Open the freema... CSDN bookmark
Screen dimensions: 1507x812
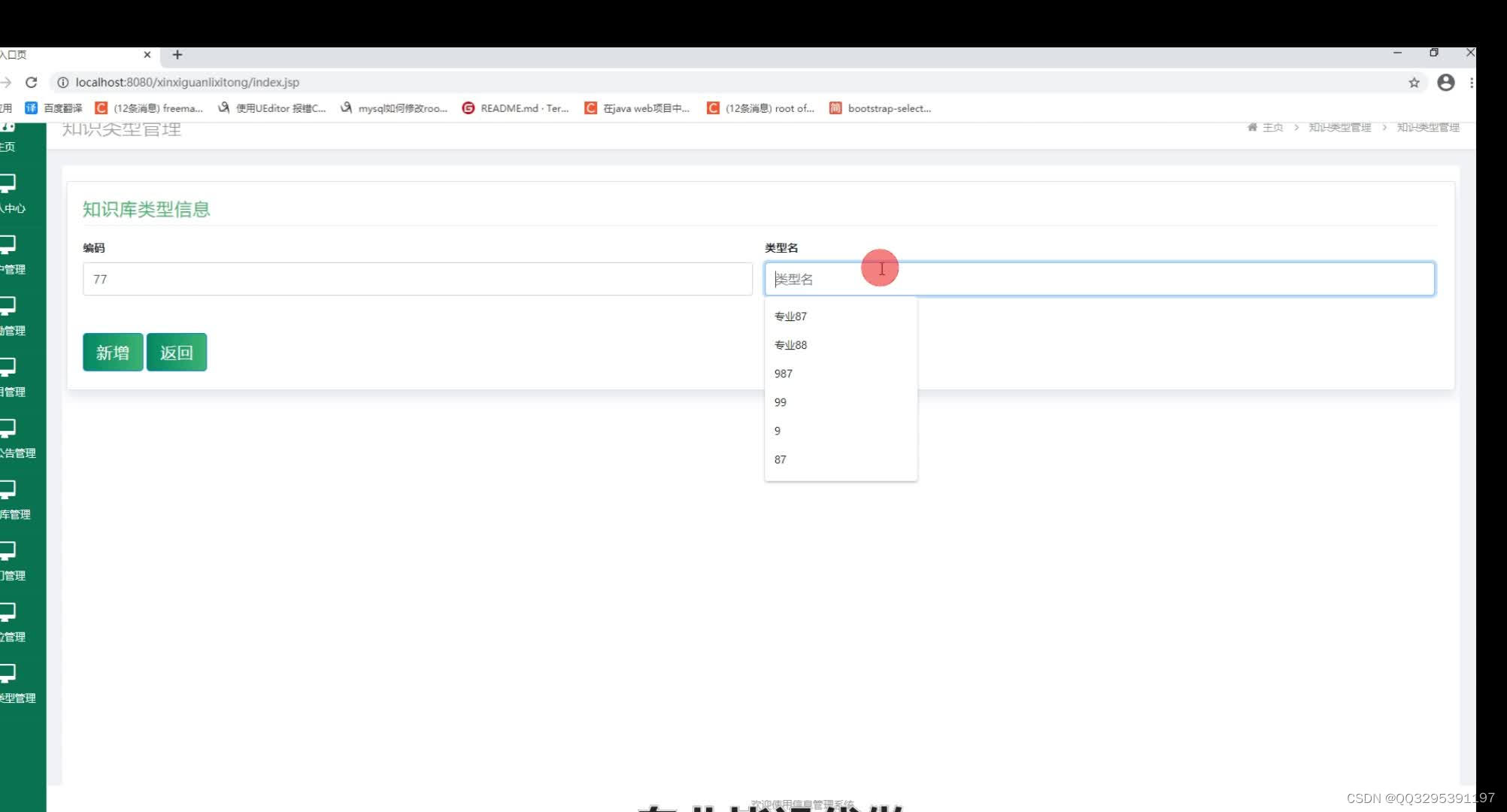click(x=149, y=108)
